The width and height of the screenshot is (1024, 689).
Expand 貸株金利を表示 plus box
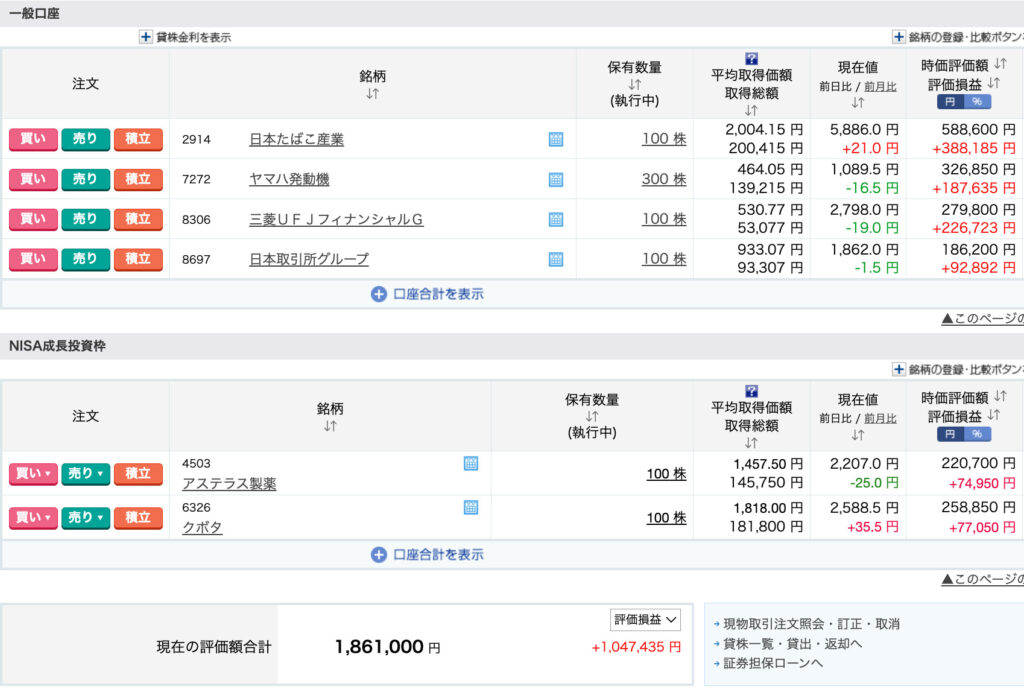146,37
